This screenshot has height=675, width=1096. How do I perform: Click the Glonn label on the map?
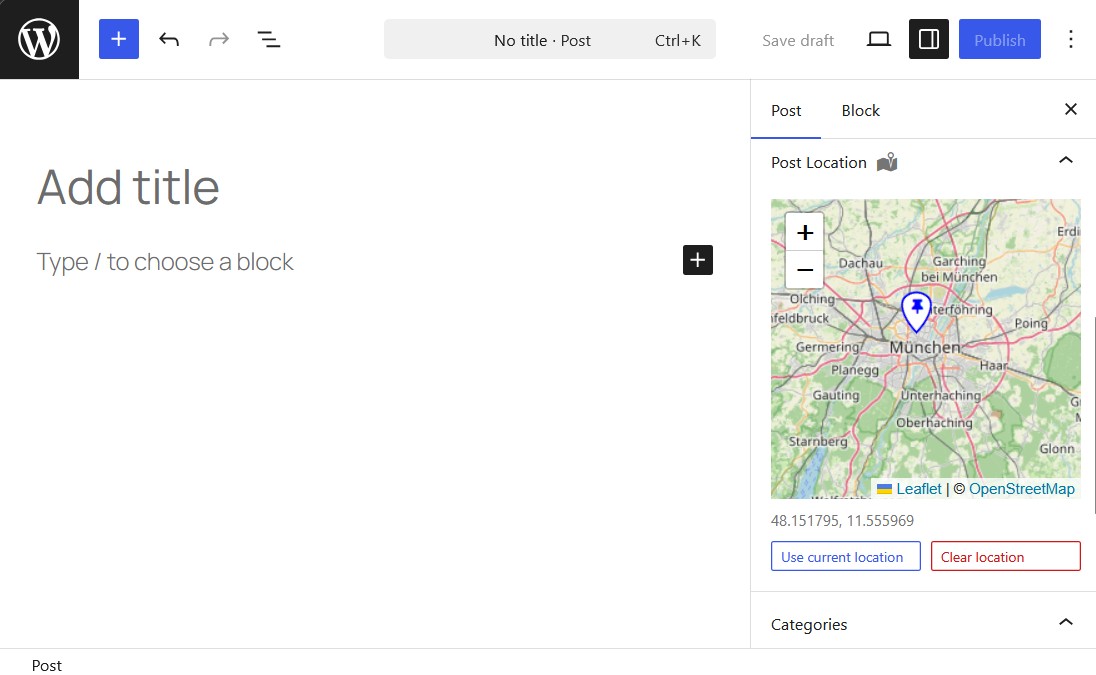tap(1056, 449)
